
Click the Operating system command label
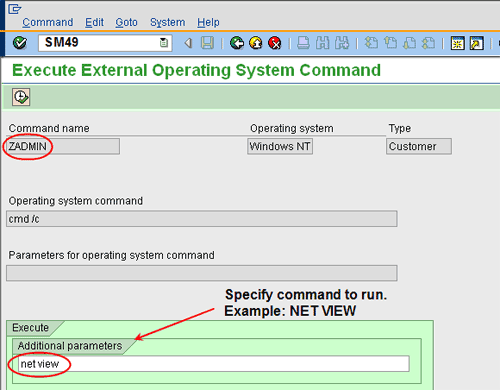tap(76, 201)
